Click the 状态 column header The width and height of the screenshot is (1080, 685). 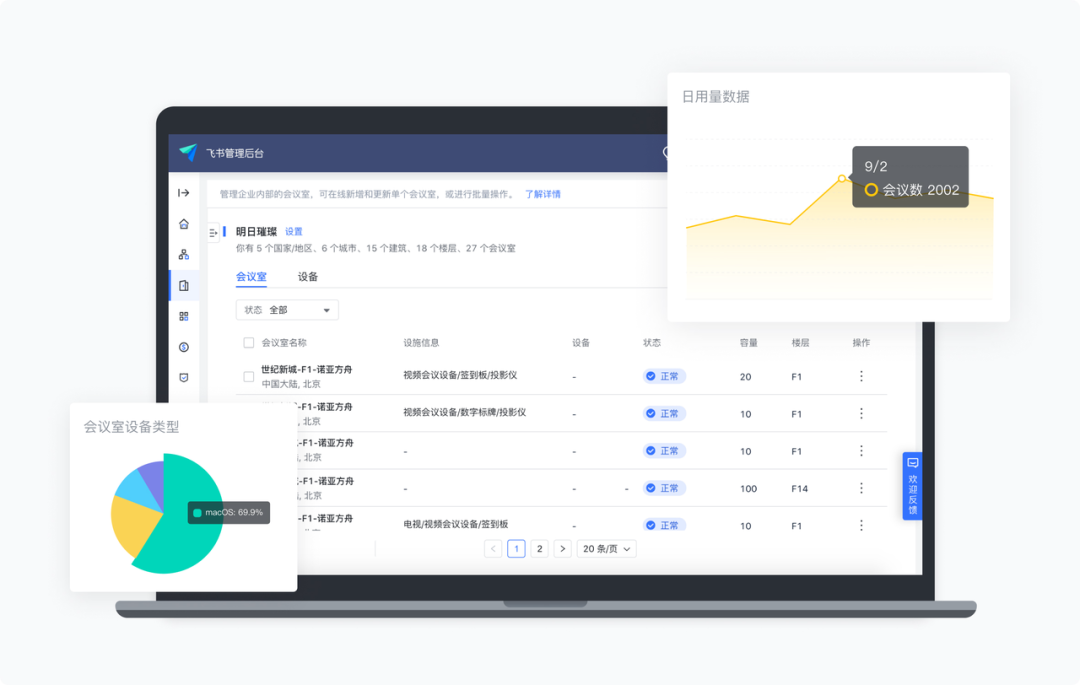pos(652,342)
